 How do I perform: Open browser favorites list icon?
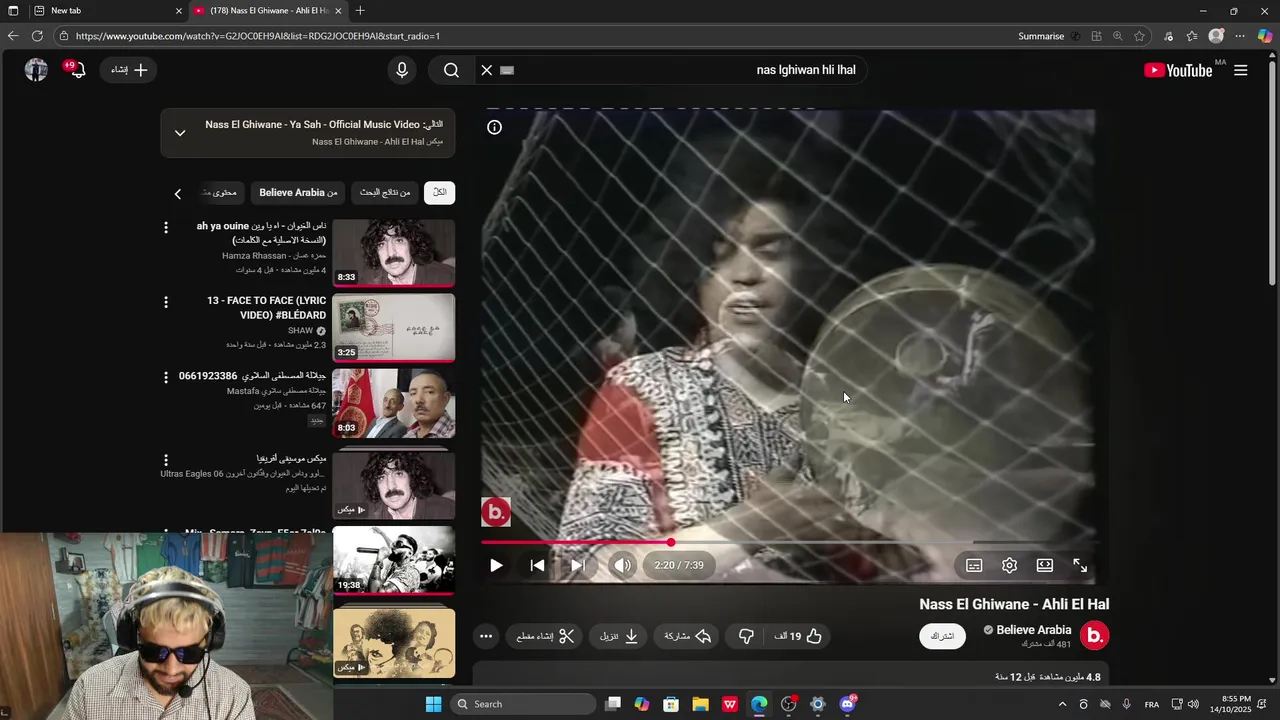click(1192, 36)
